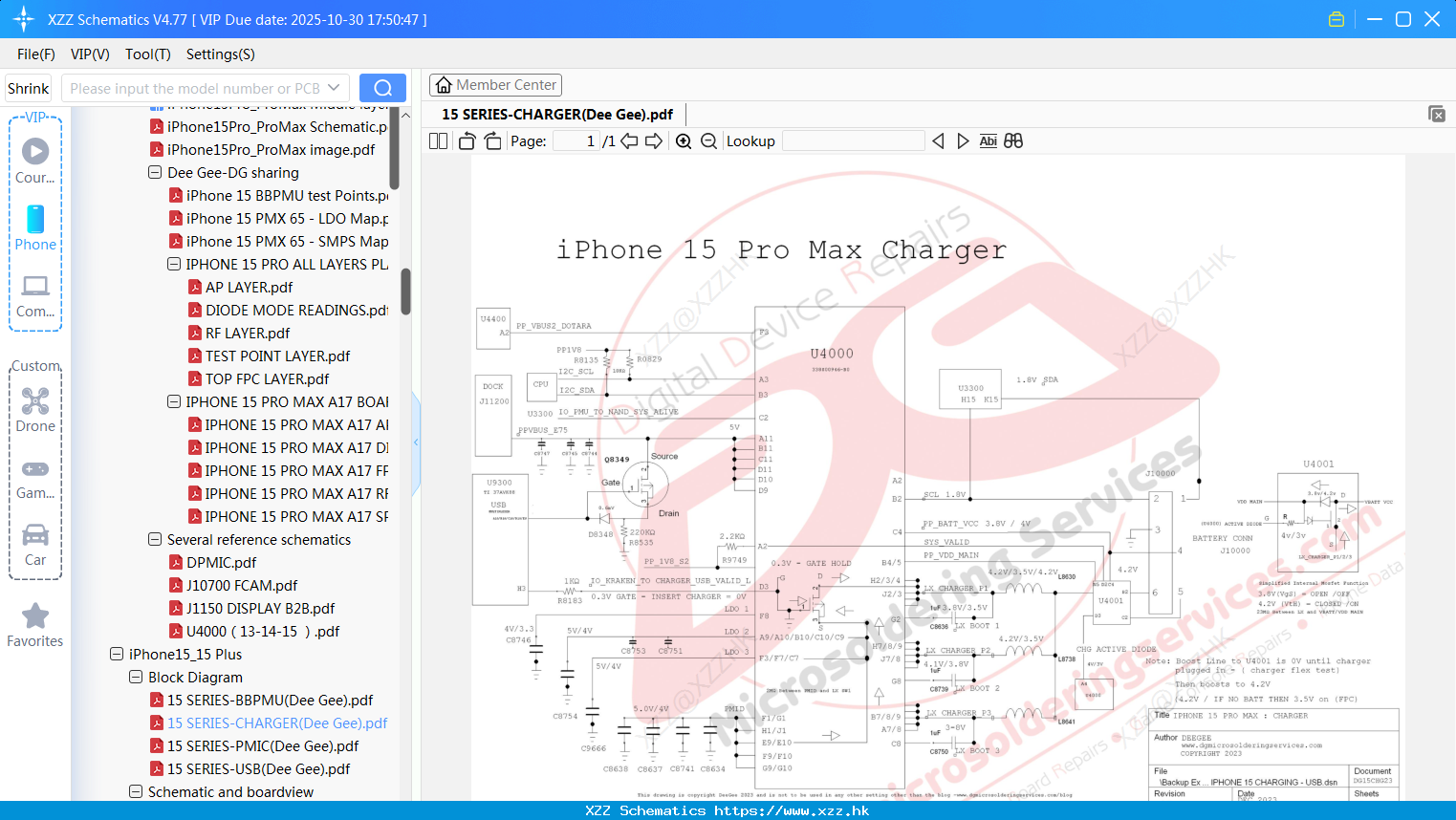The image size is (1456, 820).
Task: Click the file tree vertical scrollbar
Action: (405, 291)
